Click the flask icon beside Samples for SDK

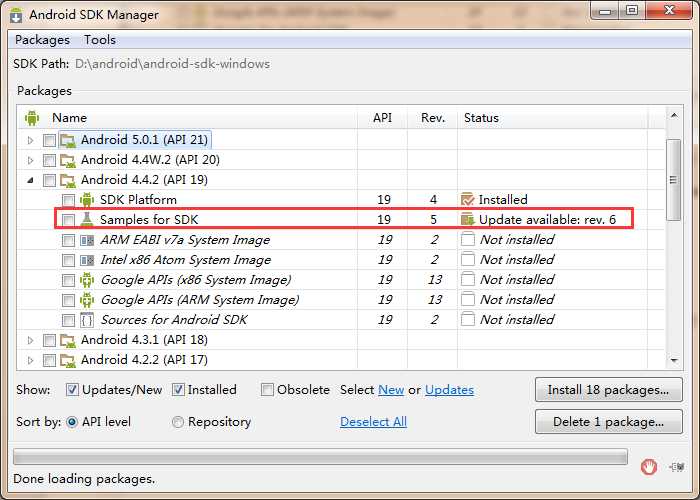click(87, 220)
